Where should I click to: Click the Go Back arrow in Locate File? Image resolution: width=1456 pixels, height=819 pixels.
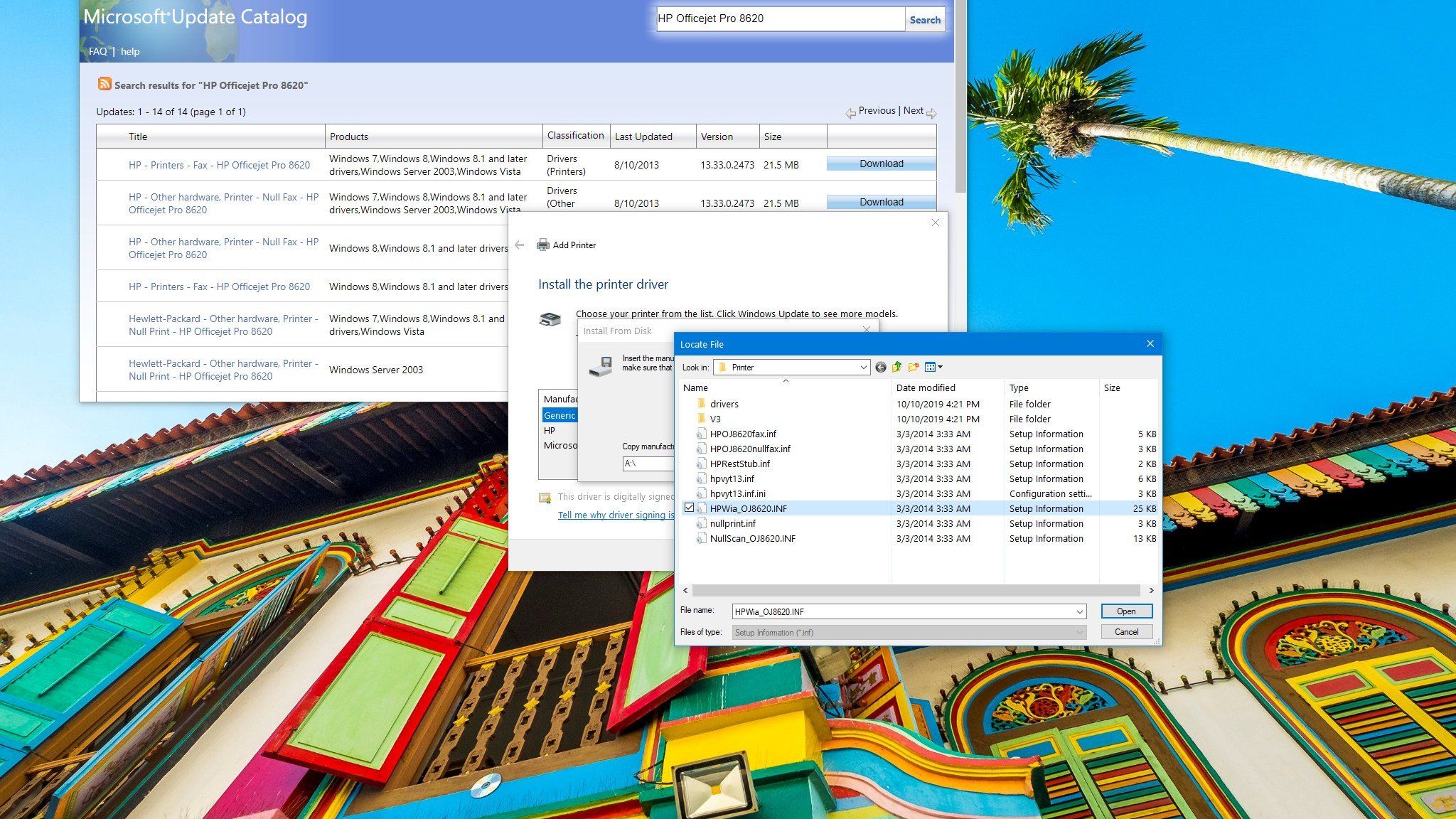(881, 368)
